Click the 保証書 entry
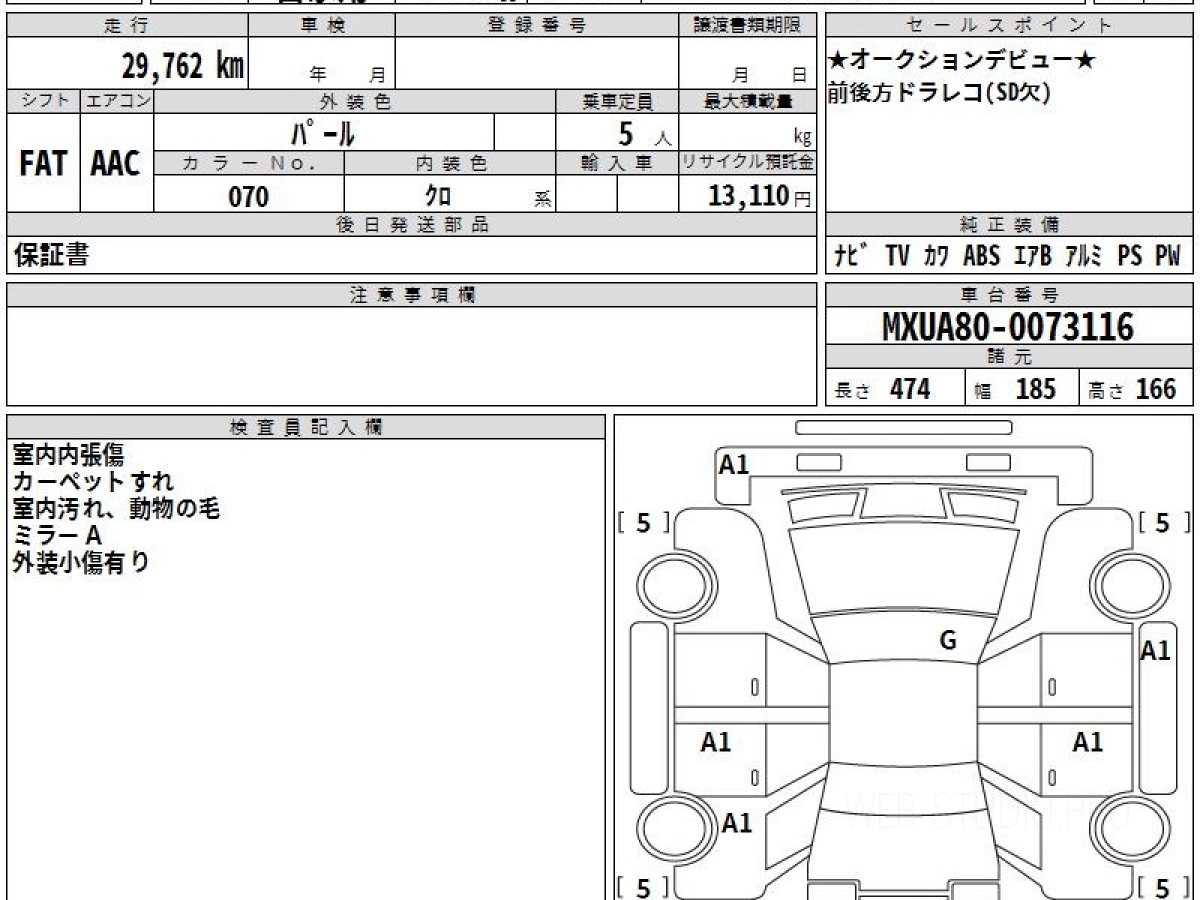Image resolution: width=1200 pixels, height=900 pixels. 51,256
